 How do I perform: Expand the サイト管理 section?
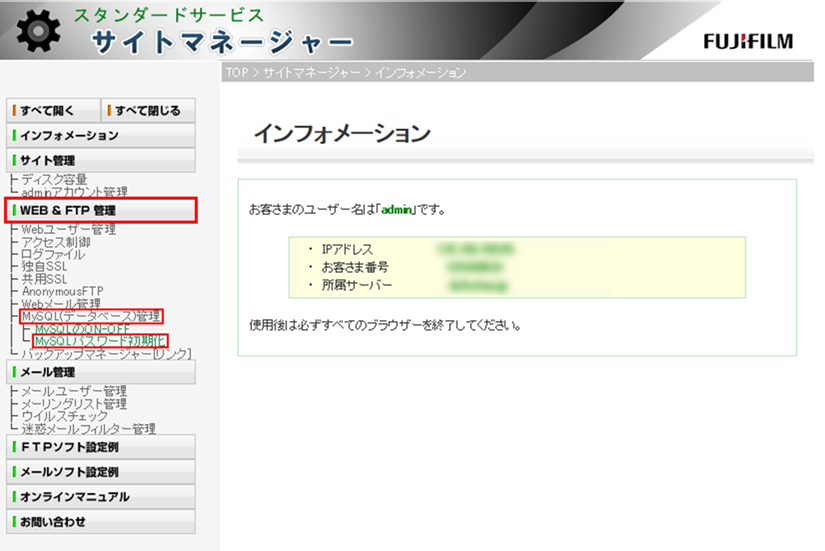click(100, 160)
